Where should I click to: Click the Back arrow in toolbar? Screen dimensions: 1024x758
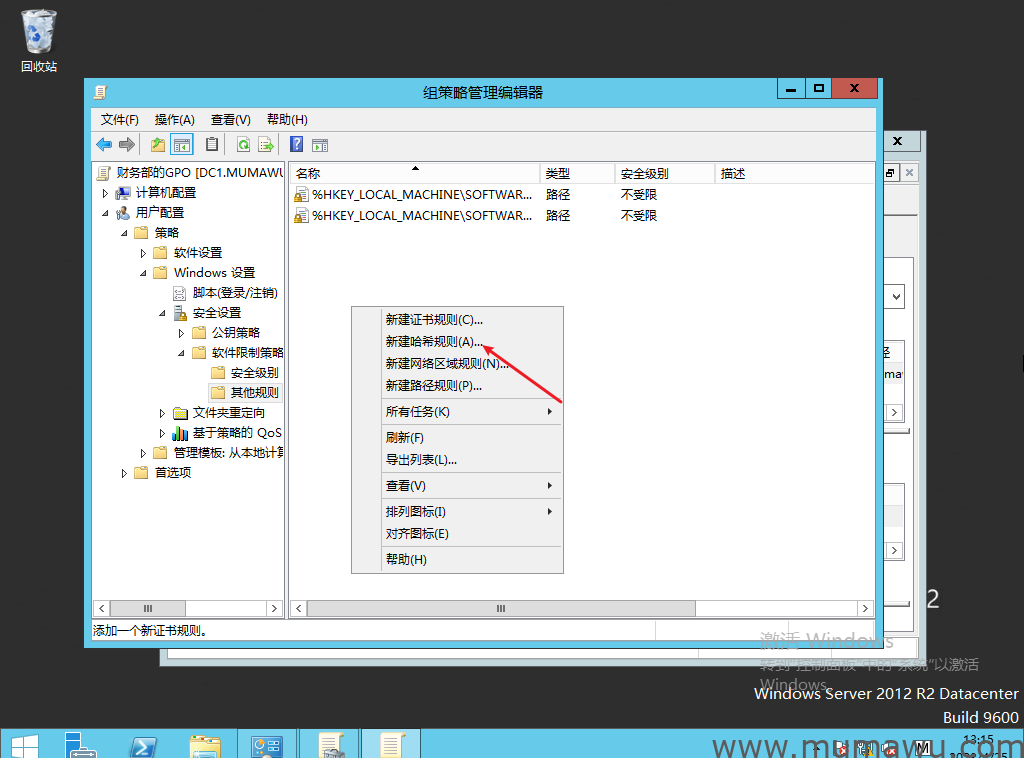pyautogui.click(x=104, y=144)
